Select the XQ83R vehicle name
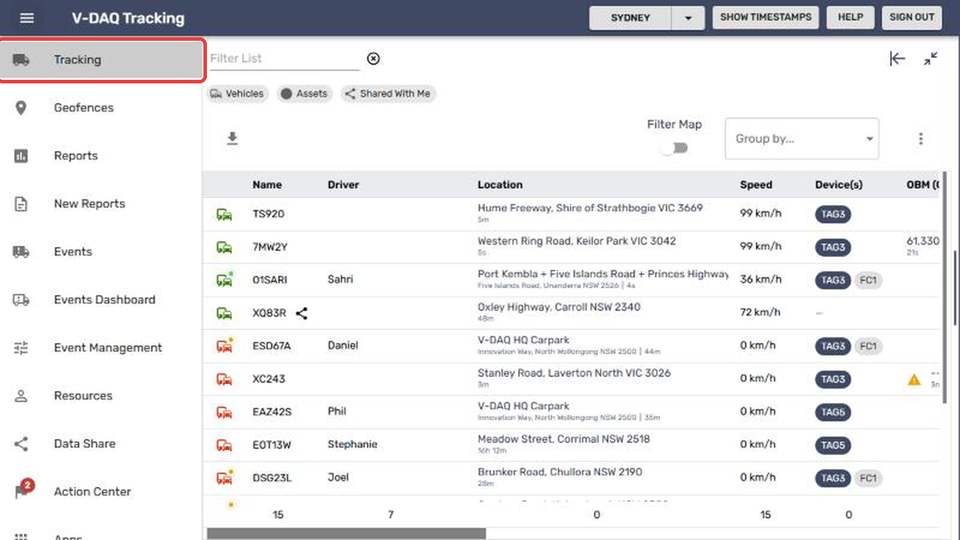960x540 pixels. click(269, 313)
